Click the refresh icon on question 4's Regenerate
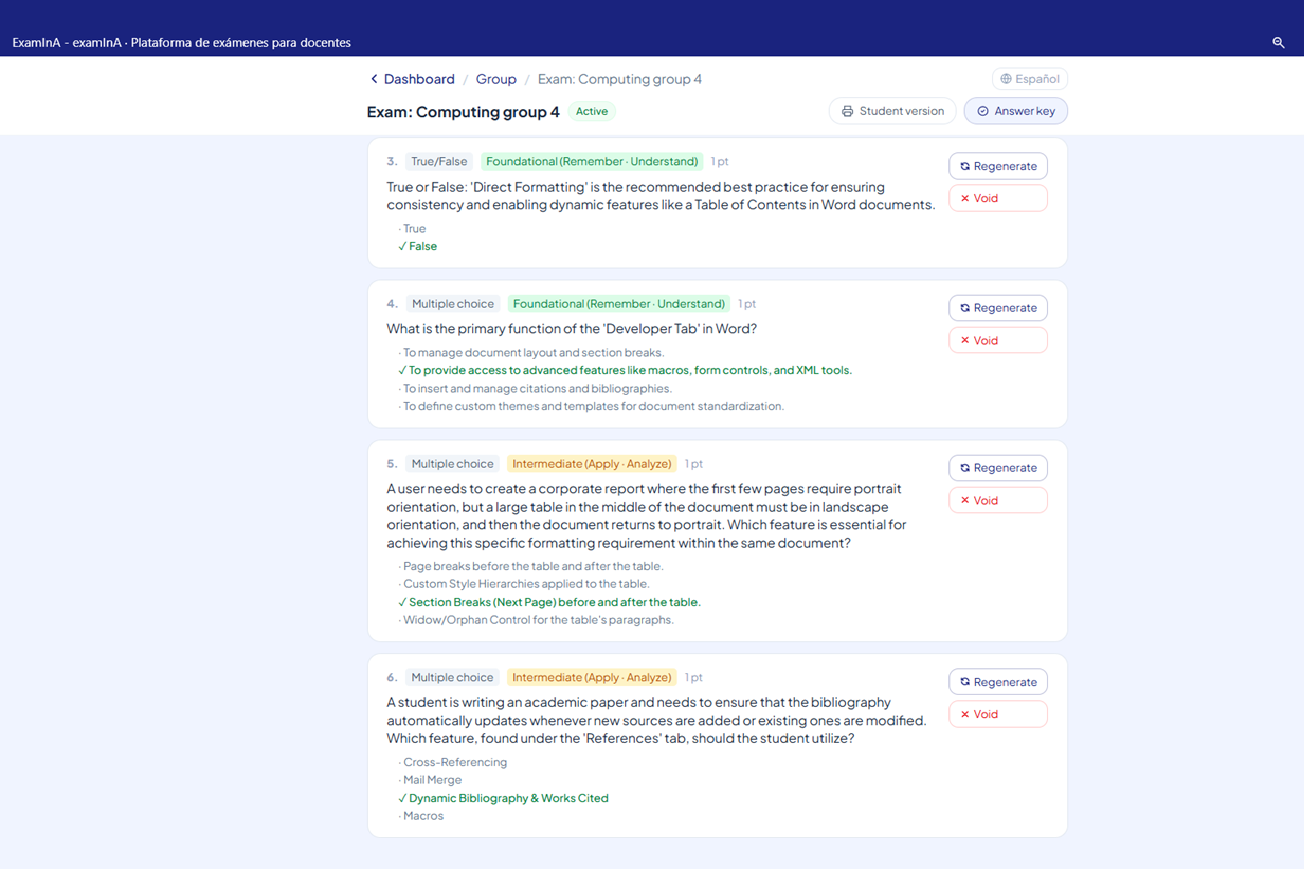Image resolution: width=1304 pixels, height=869 pixels. 965,308
